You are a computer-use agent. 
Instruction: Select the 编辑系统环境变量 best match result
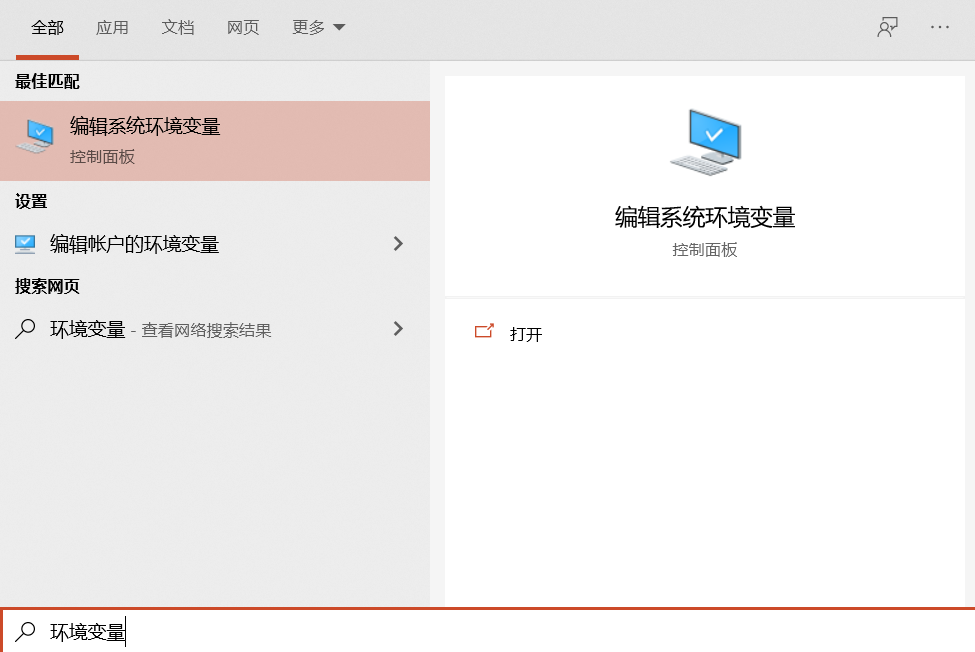215,141
